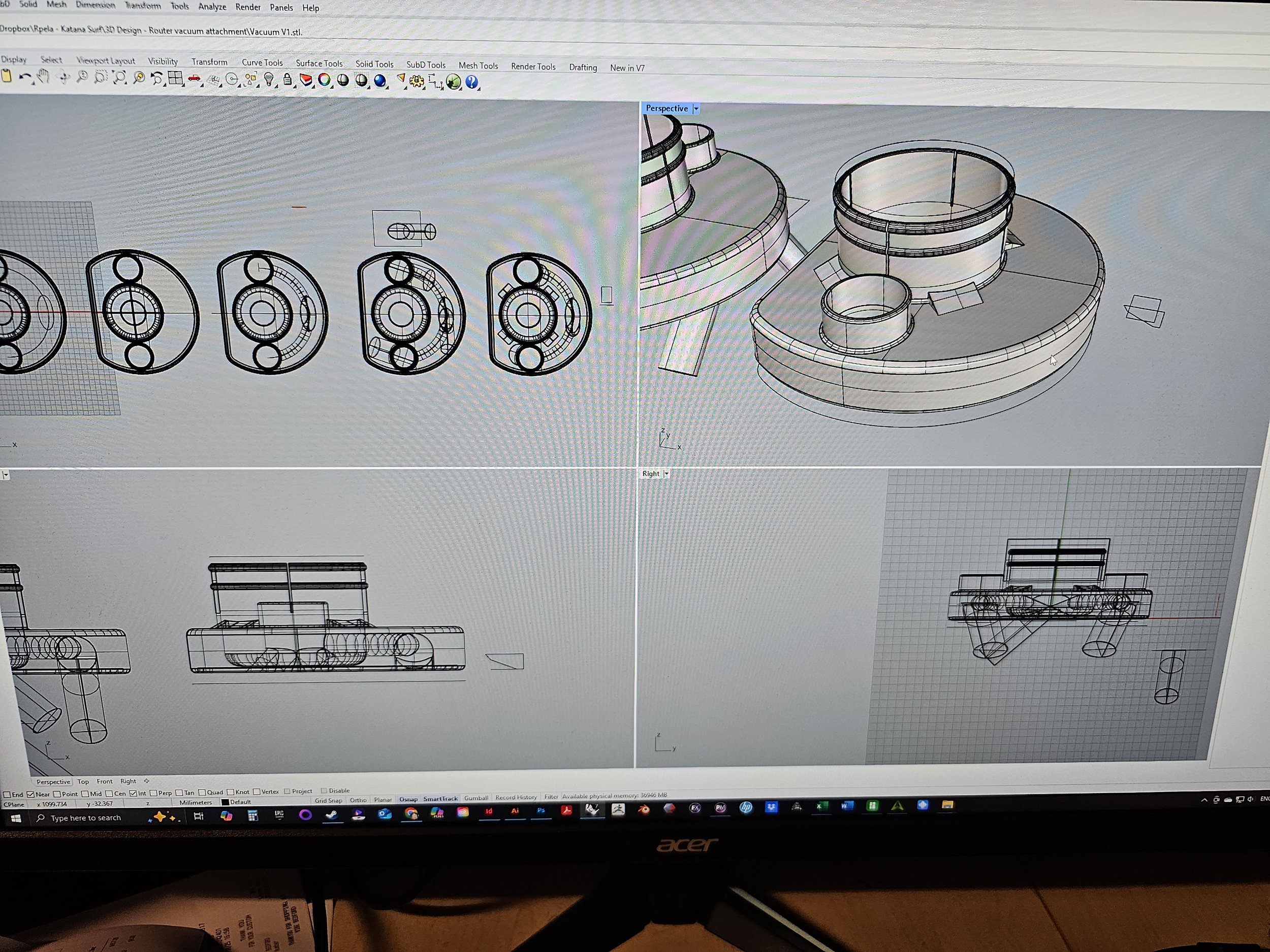The height and width of the screenshot is (952, 1270).
Task: Open Blender from the Windows taskbar
Action: click(644, 809)
